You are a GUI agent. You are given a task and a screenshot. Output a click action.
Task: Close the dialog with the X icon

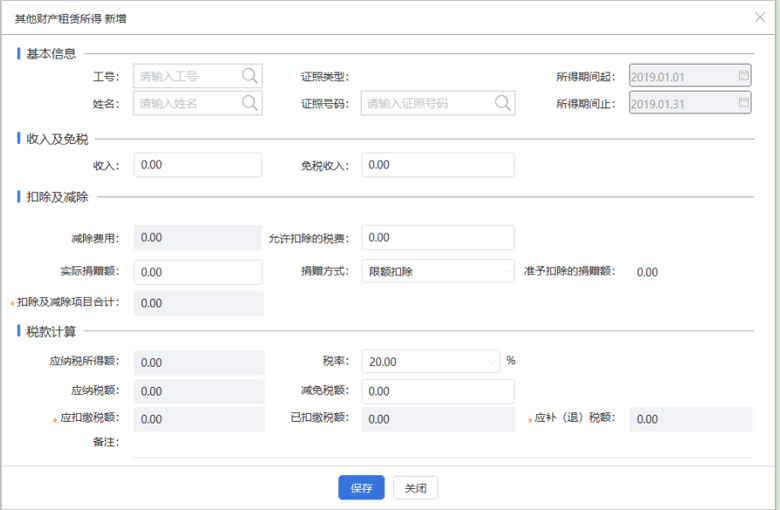(x=759, y=17)
